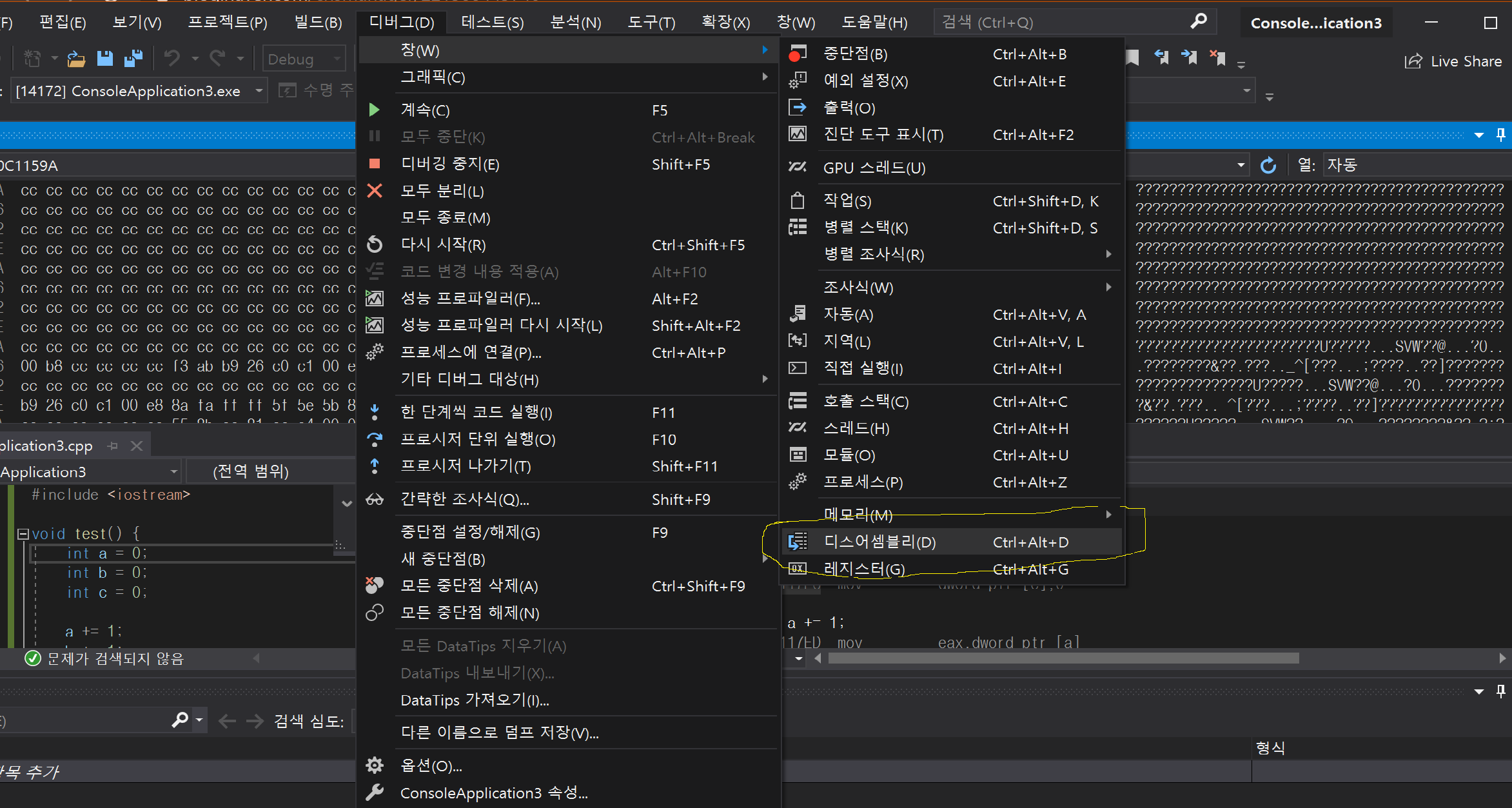Screen dimensions: 1512x808
Task: Click 디버깅 중지(E) stop debugging item
Action: tap(450, 164)
